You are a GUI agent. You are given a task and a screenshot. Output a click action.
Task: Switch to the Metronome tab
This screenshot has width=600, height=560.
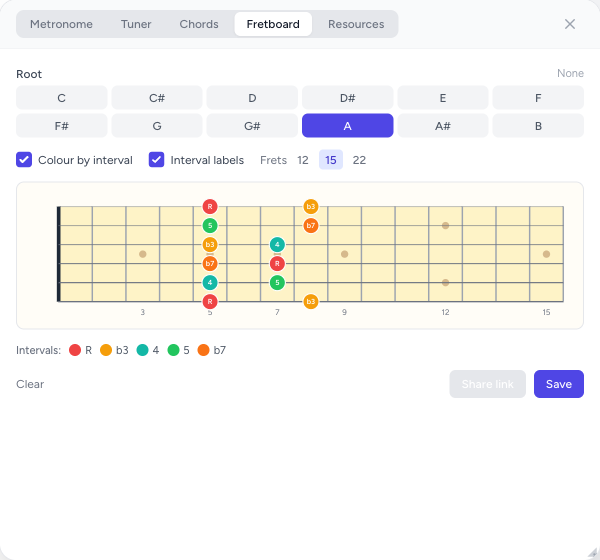[61, 24]
